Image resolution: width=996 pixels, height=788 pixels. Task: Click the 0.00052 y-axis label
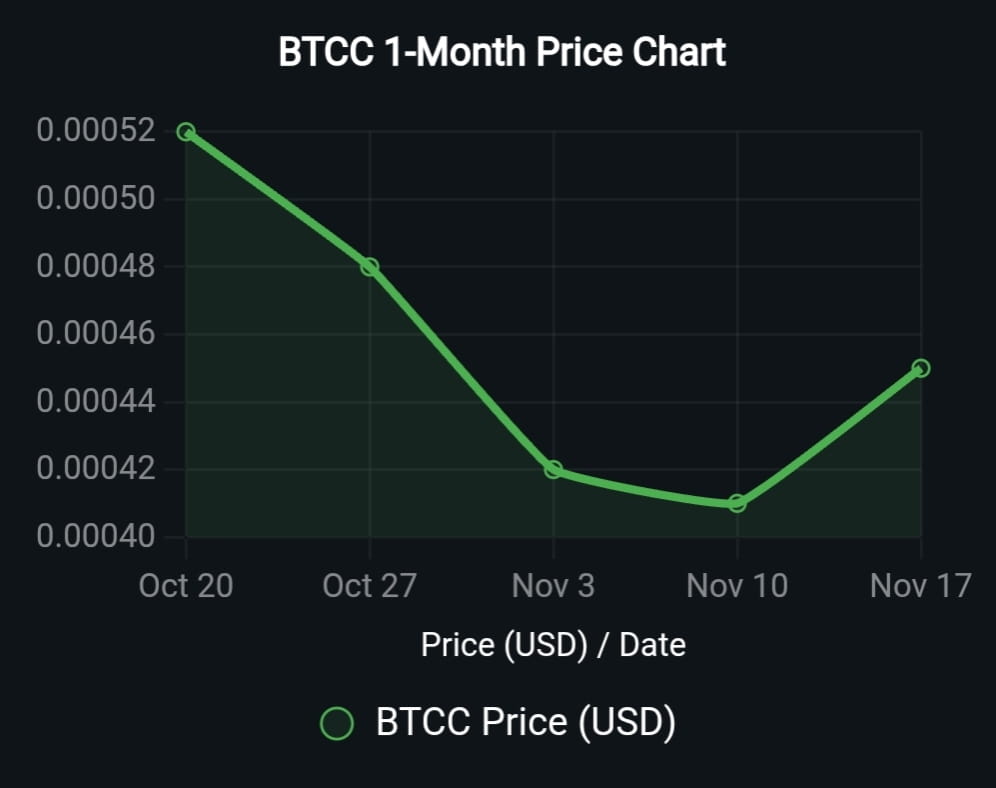coord(96,131)
